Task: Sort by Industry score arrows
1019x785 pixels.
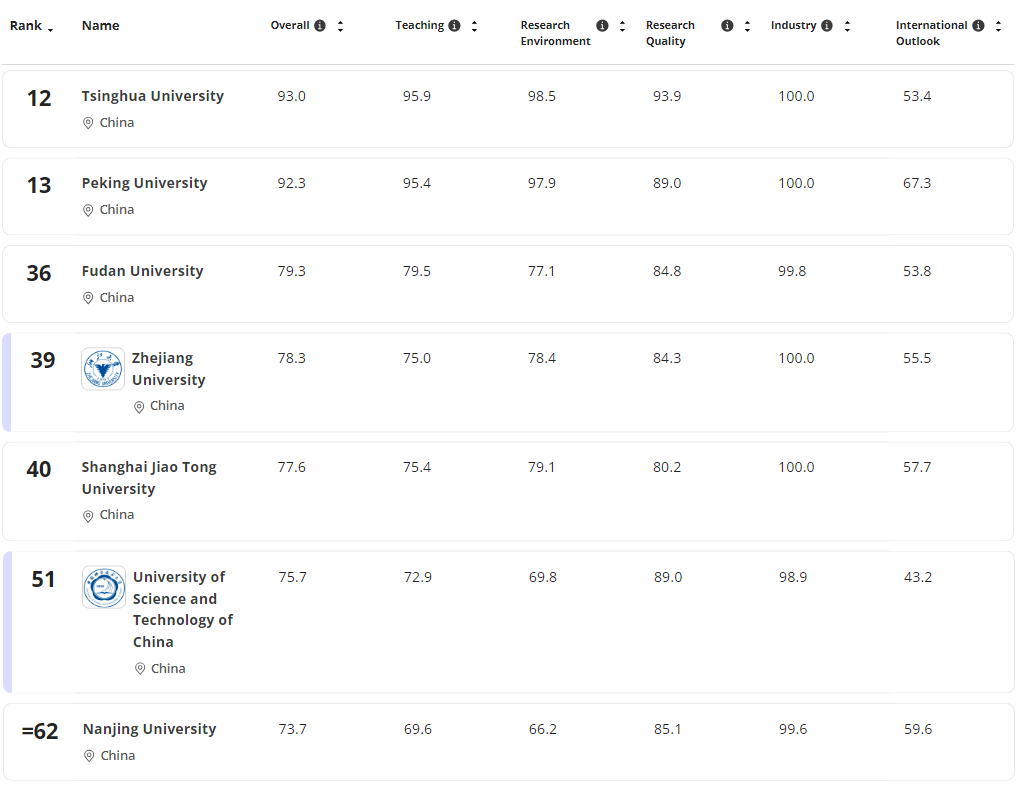Action: tap(847, 26)
